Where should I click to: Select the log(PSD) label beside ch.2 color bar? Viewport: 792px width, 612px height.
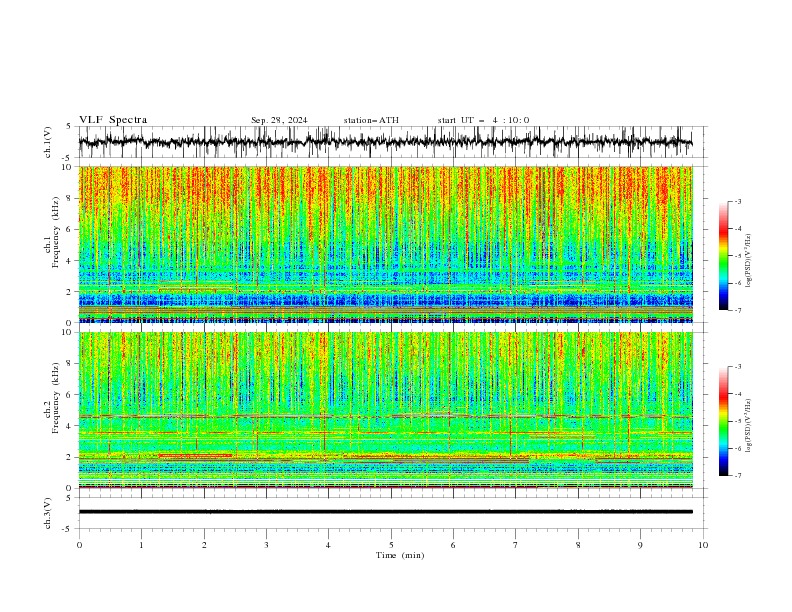[x=749, y=426]
